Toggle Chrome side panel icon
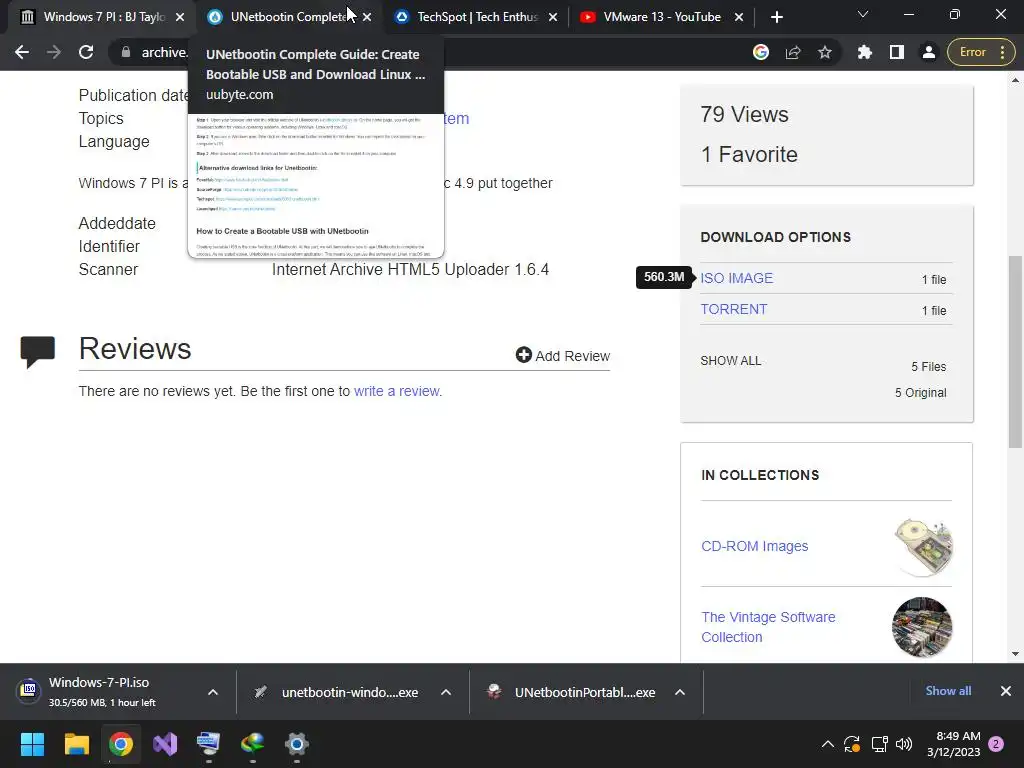Viewport: 1024px width, 768px height. [x=897, y=52]
